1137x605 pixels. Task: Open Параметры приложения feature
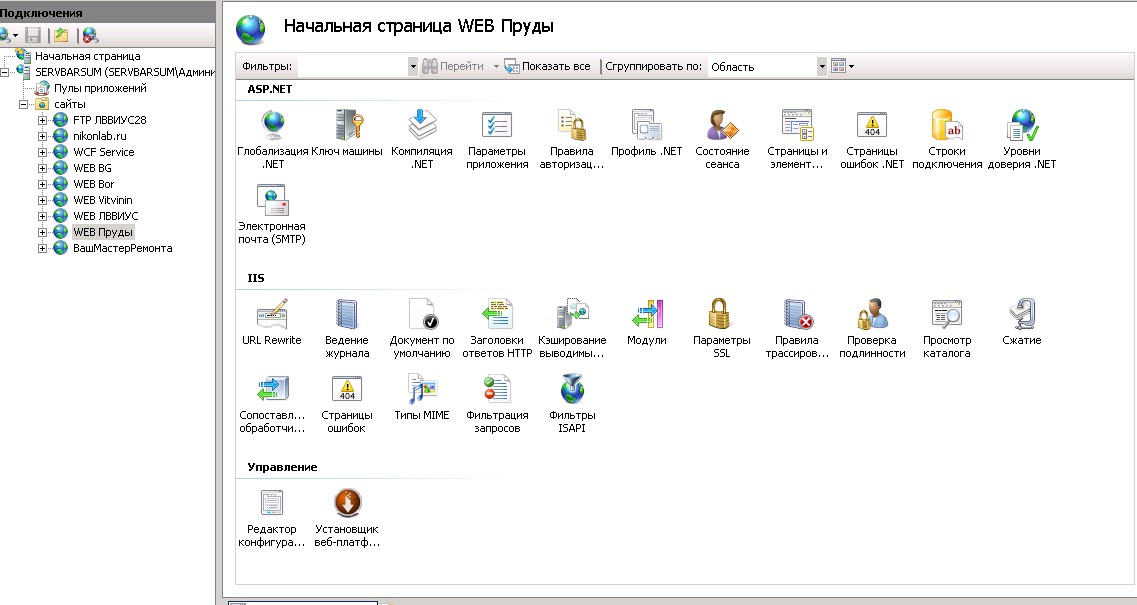pos(497,139)
